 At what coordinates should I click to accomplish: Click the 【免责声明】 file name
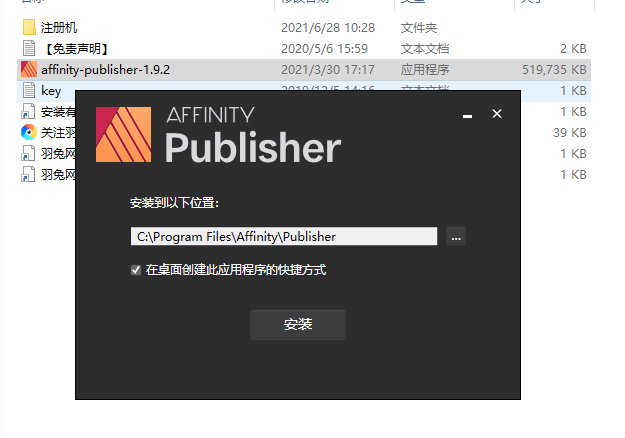point(76,49)
